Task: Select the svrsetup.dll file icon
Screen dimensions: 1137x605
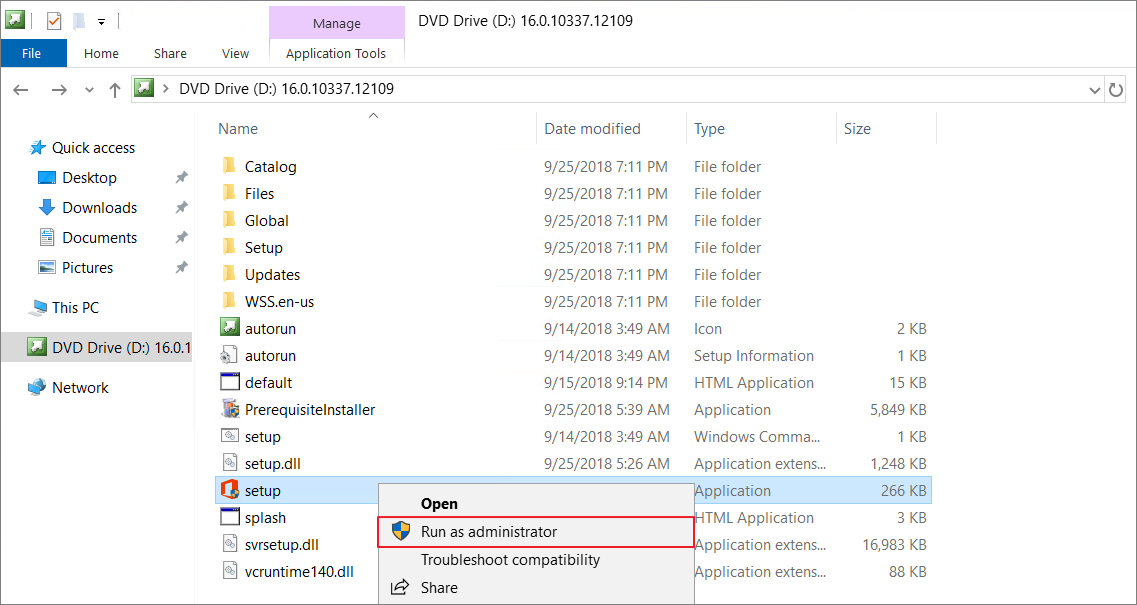Action: pos(229,544)
